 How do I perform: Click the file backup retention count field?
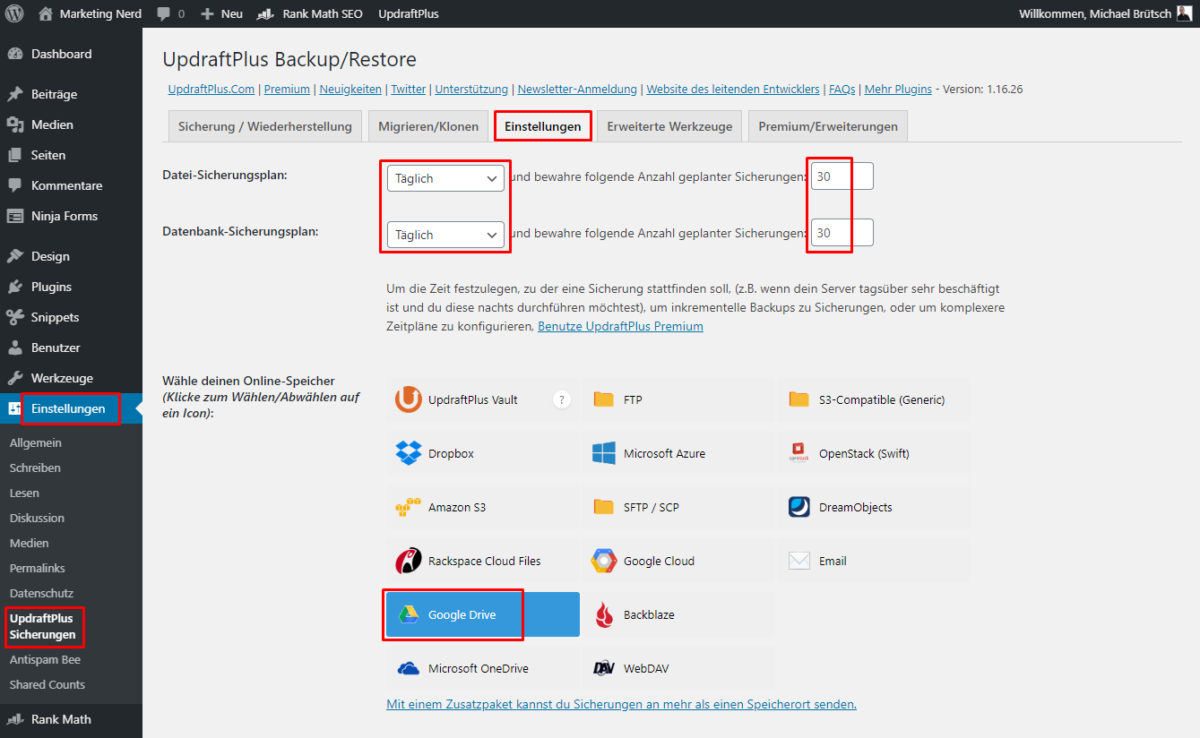[x=842, y=176]
